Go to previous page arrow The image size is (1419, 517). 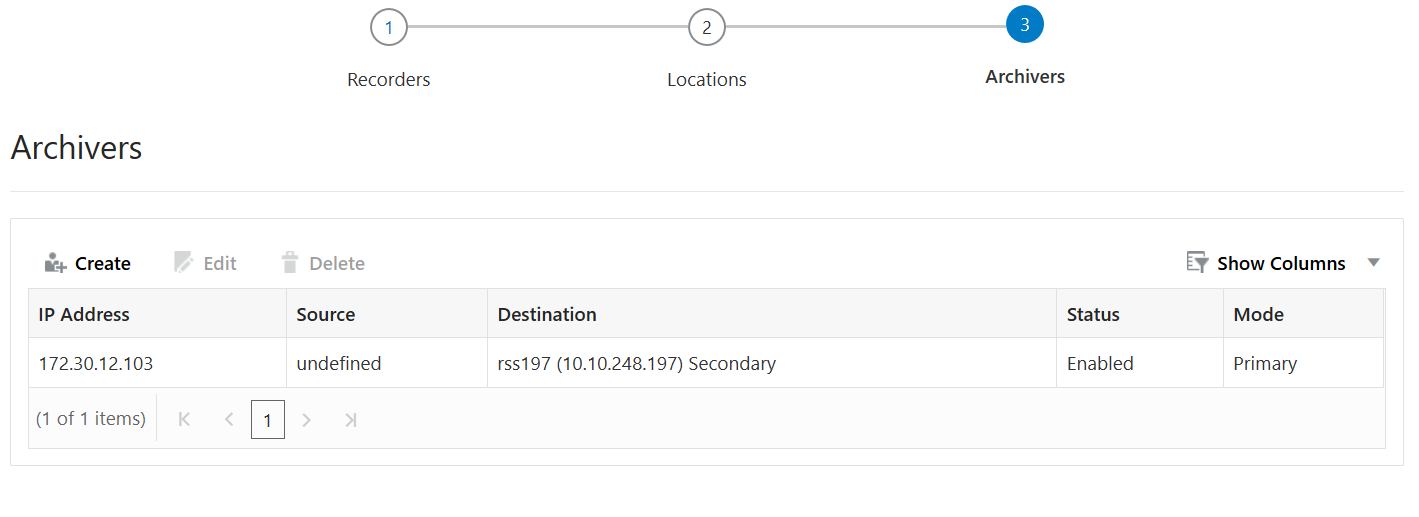[229, 420]
